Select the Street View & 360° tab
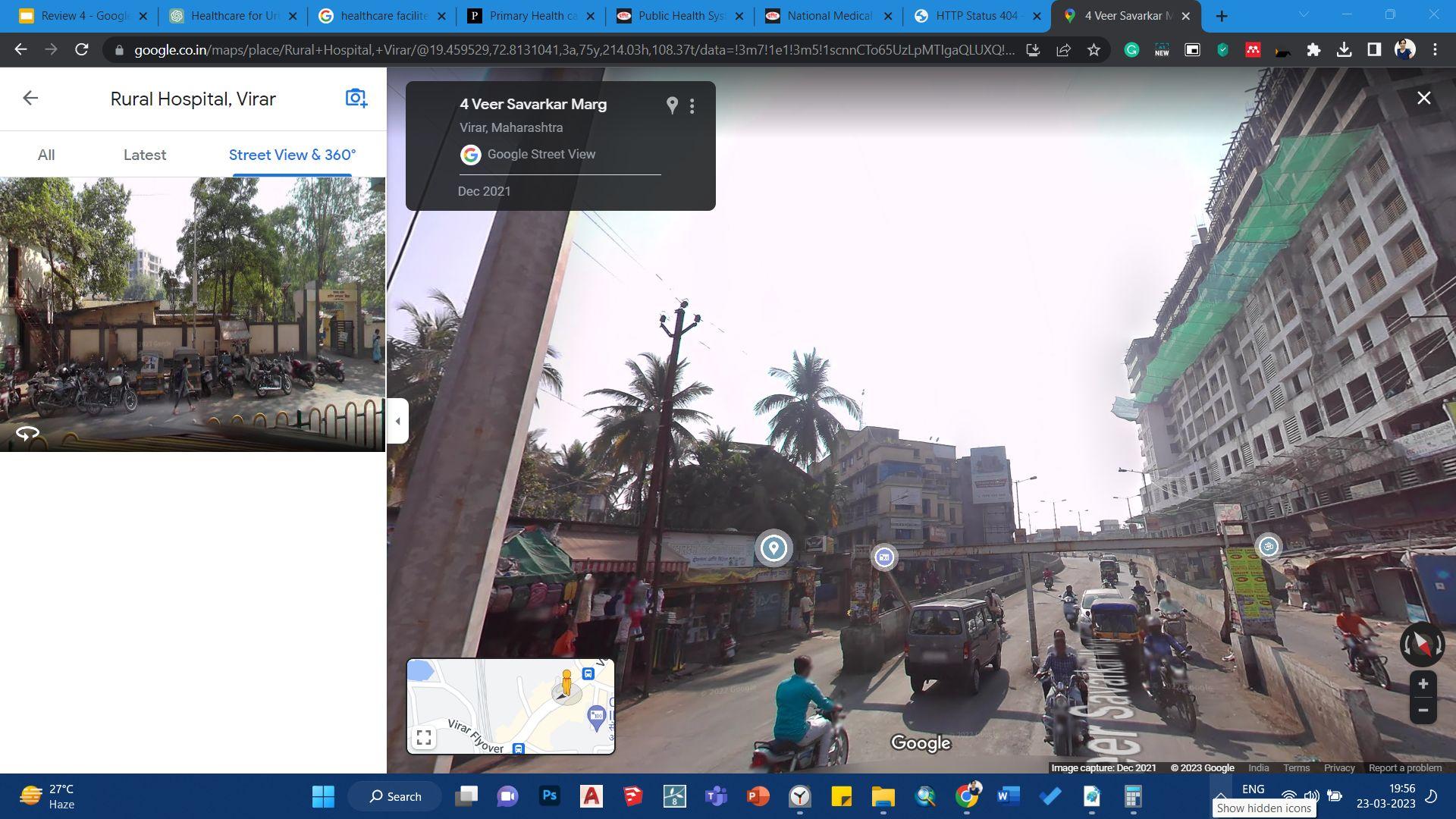The image size is (1456, 819). pos(292,155)
